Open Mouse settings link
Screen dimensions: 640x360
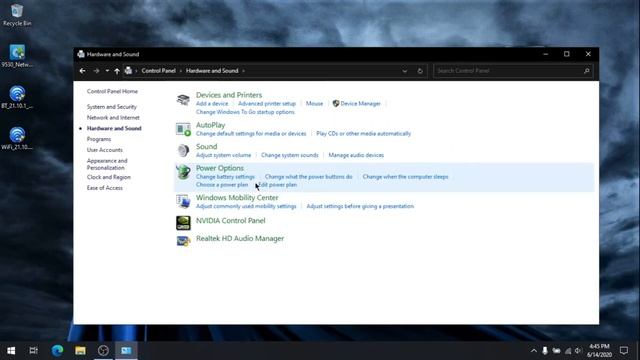tap(314, 104)
